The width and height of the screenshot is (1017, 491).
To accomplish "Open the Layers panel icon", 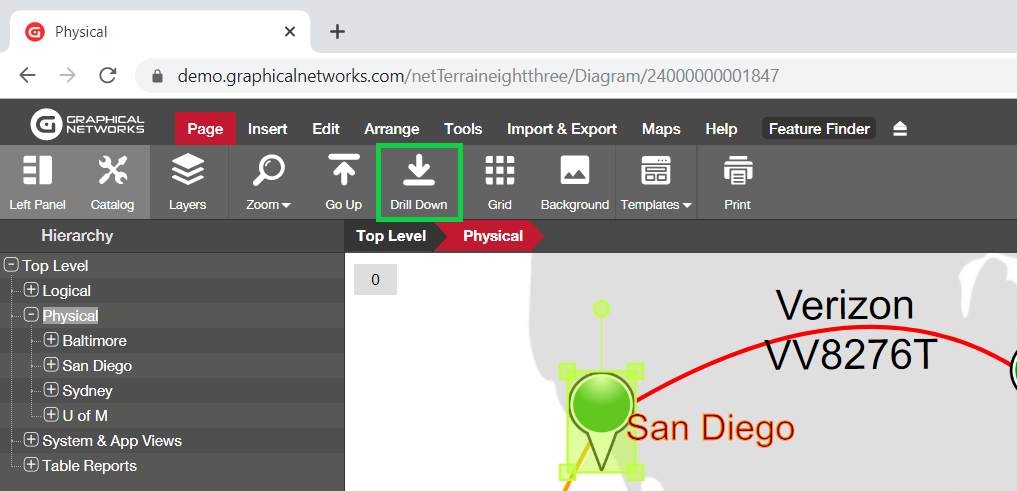I will [x=187, y=171].
